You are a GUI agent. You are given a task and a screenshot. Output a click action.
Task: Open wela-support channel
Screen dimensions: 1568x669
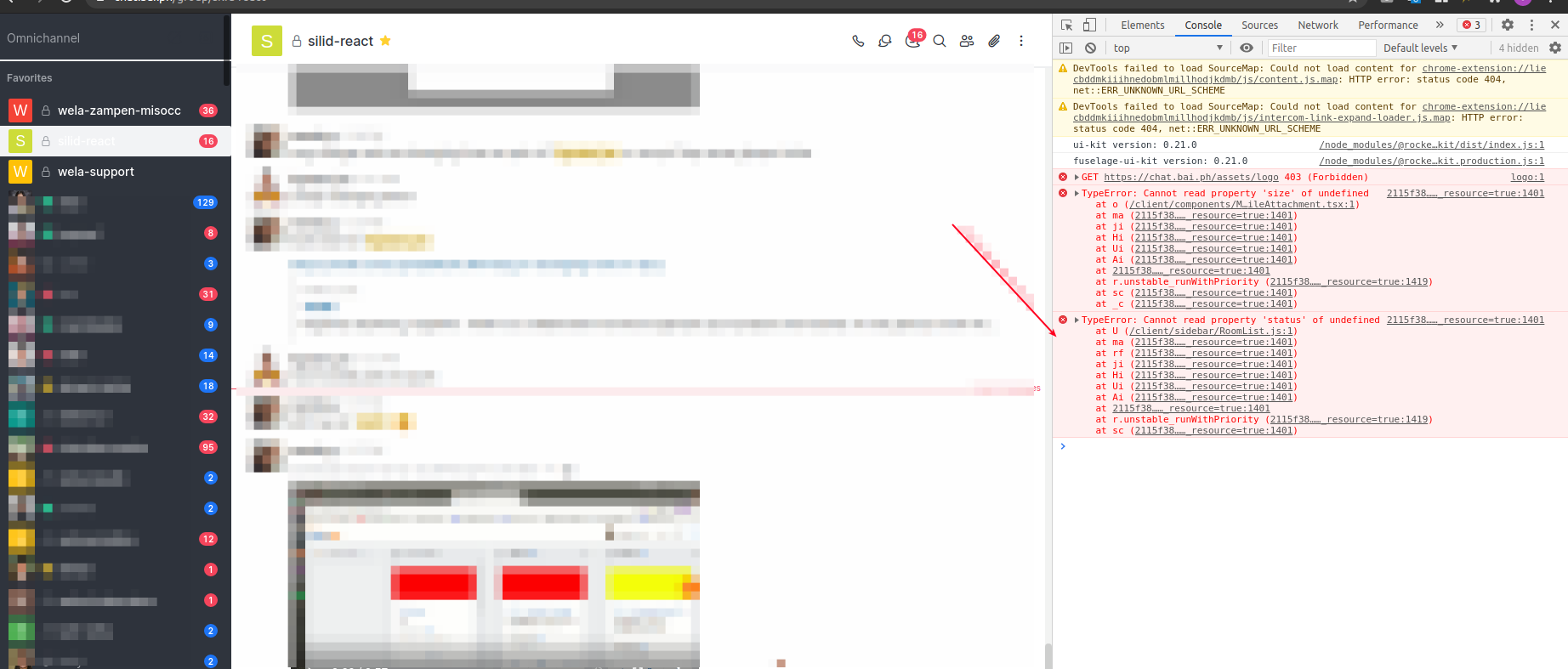point(116,172)
